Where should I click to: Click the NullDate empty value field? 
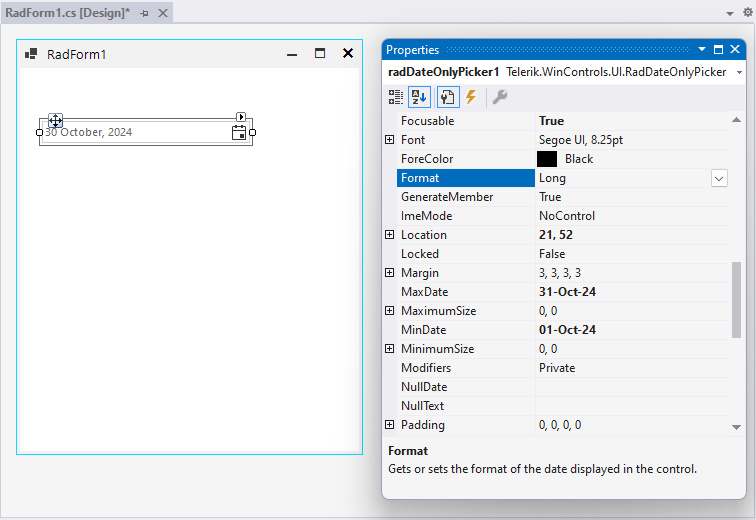[x=632, y=387]
